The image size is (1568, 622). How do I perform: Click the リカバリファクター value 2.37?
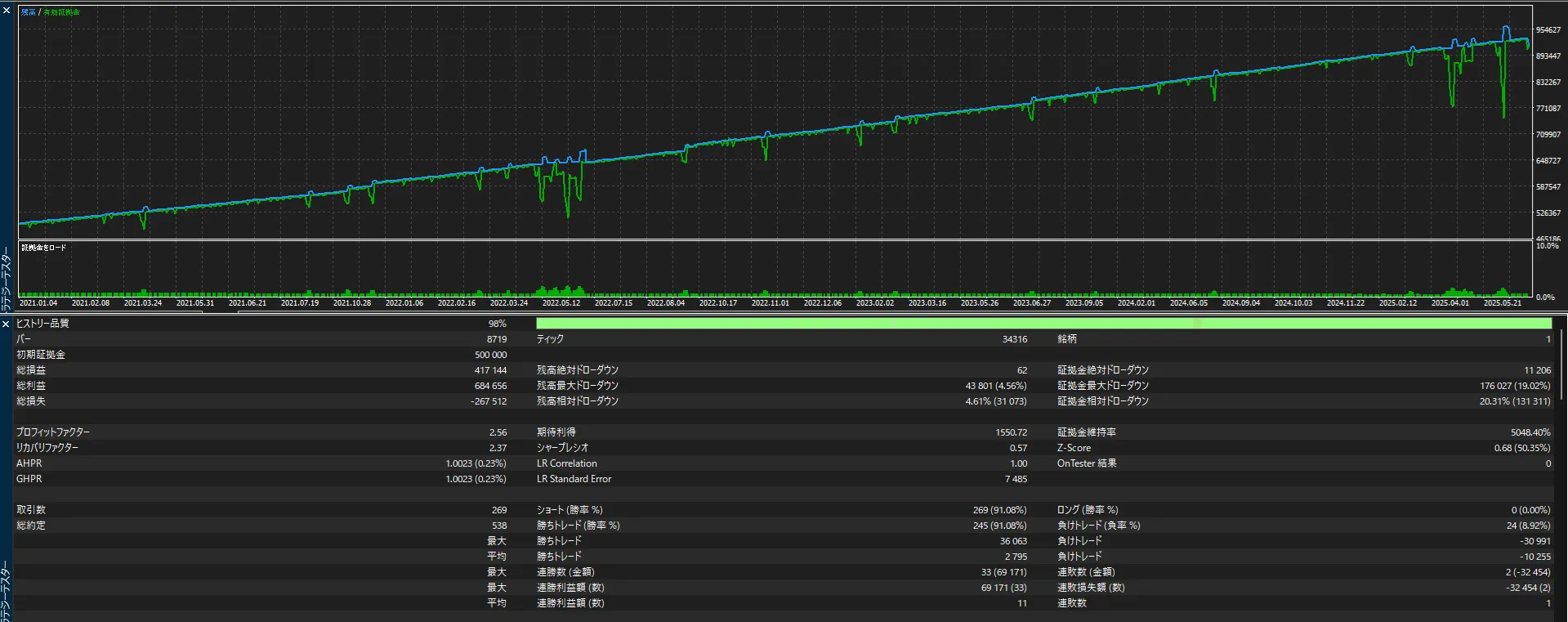coord(498,448)
